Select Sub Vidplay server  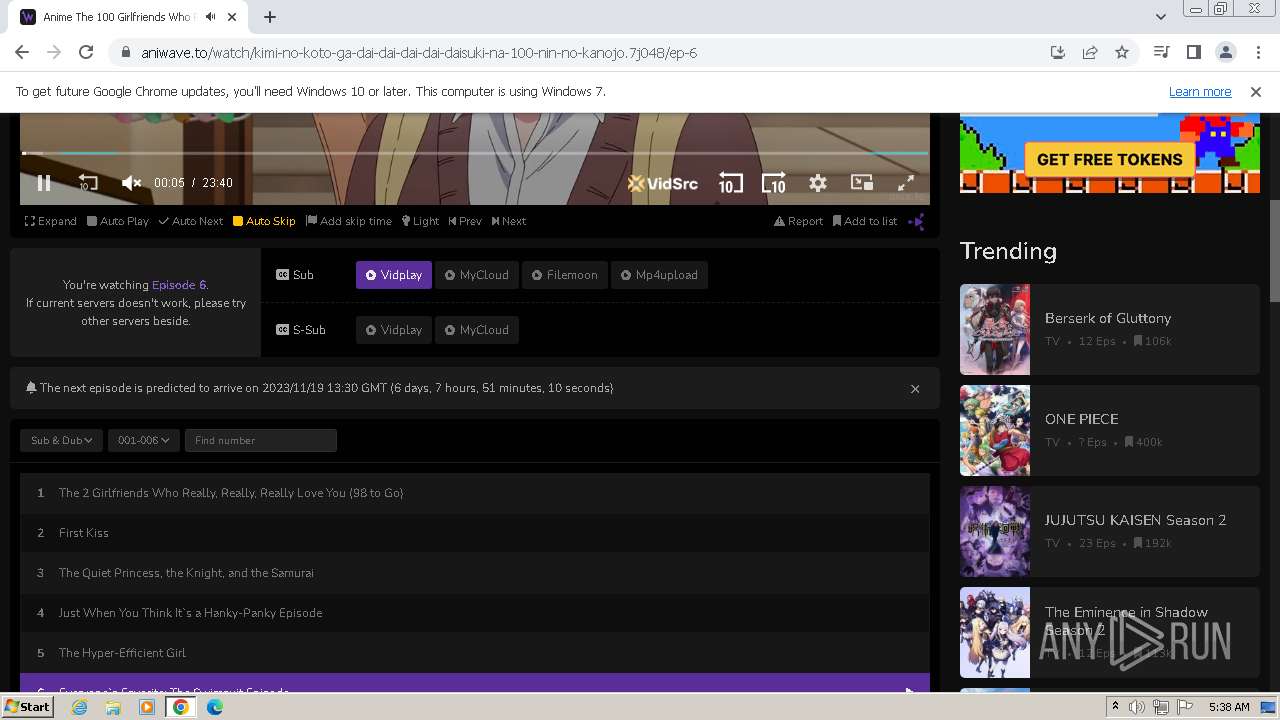[x=394, y=275]
